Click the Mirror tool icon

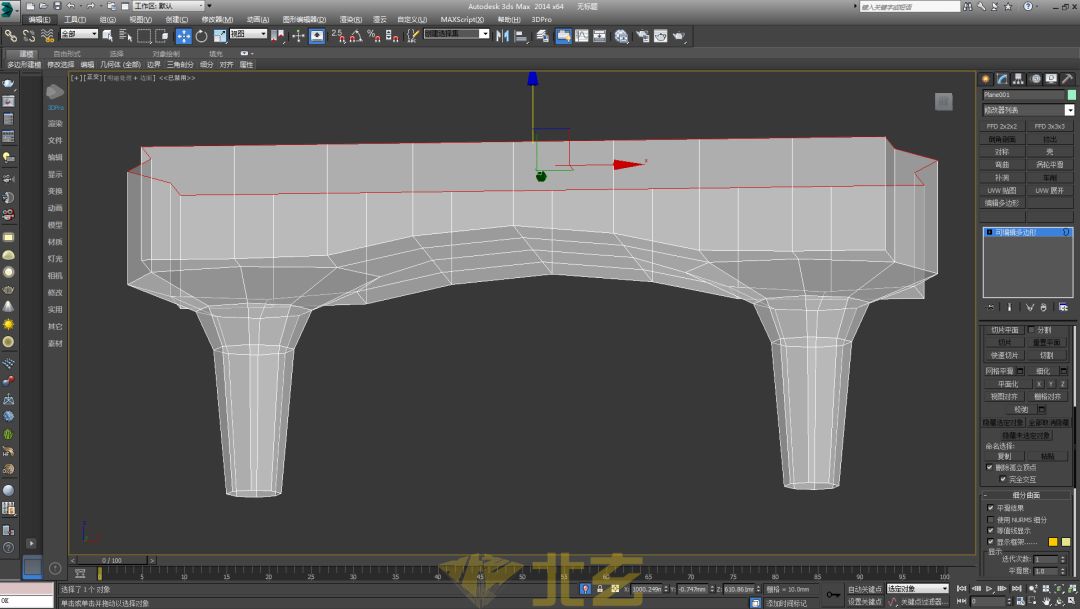[x=503, y=36]
